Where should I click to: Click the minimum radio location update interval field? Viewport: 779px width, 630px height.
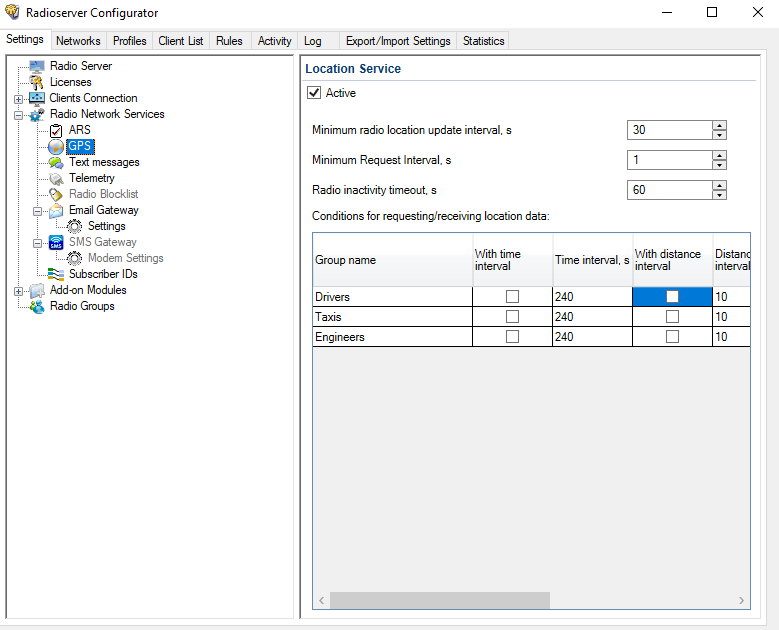coord(669,130)
